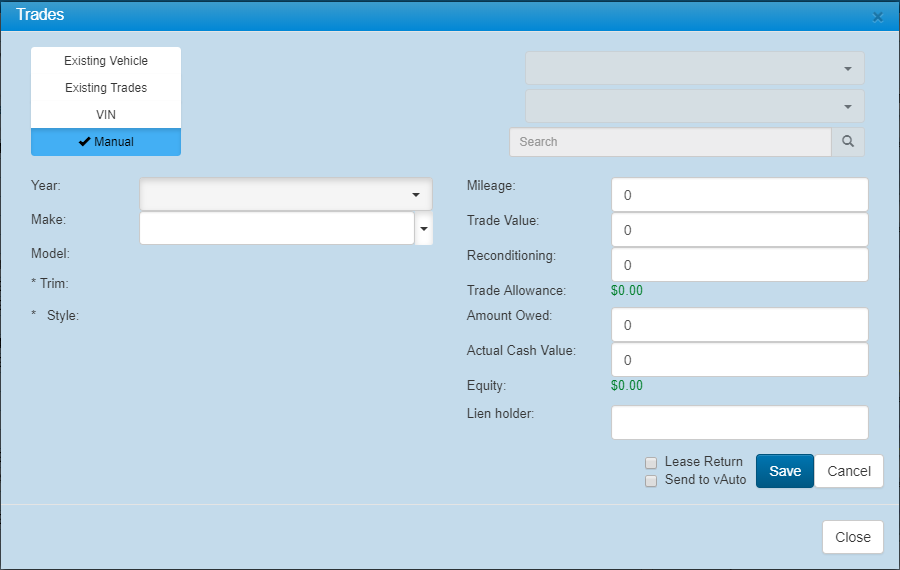Close the Trades dialog with X icon
The height and width of the screenshot is (570, 900).
(878, 17)
